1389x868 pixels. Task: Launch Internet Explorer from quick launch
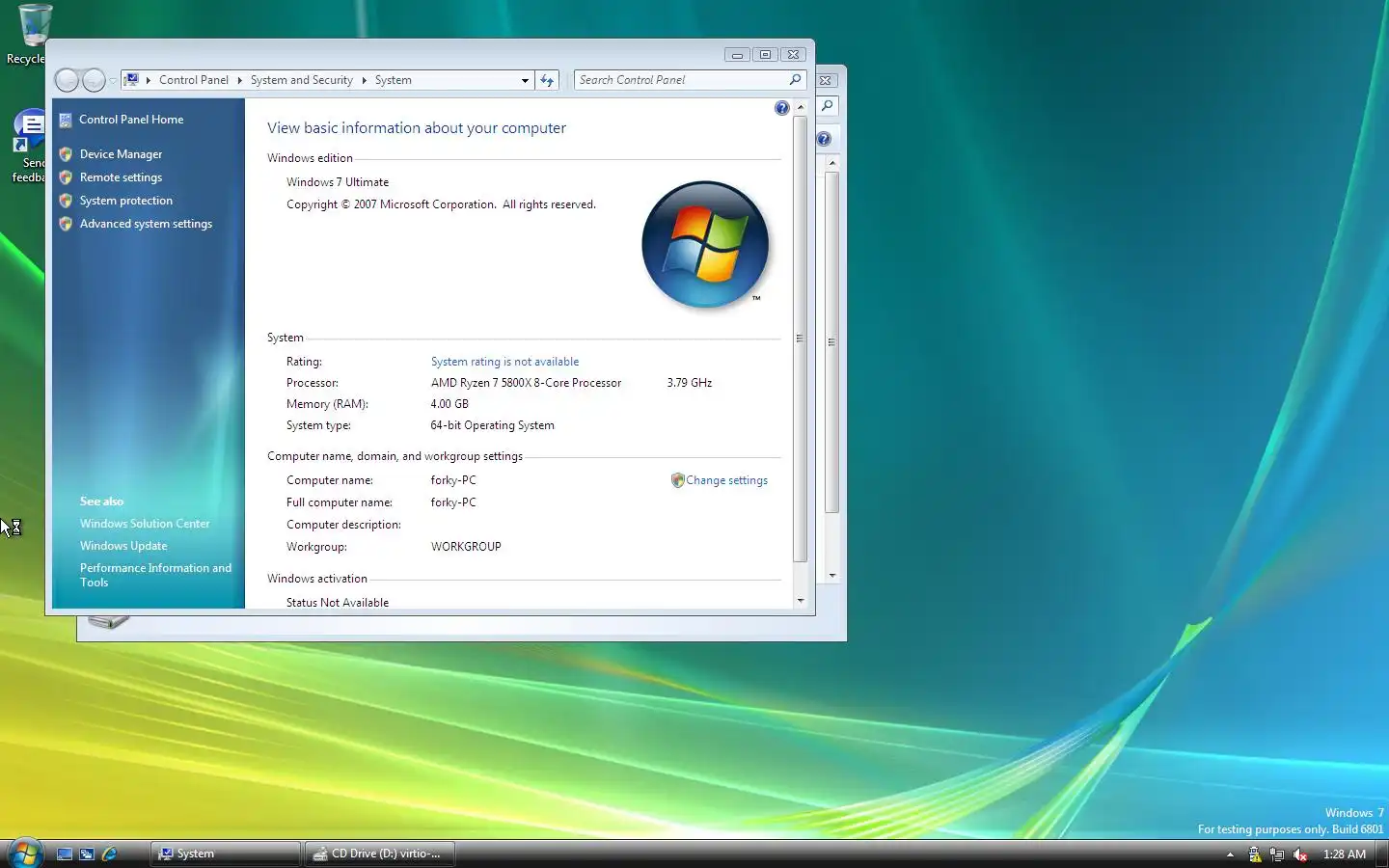(109, 854)
